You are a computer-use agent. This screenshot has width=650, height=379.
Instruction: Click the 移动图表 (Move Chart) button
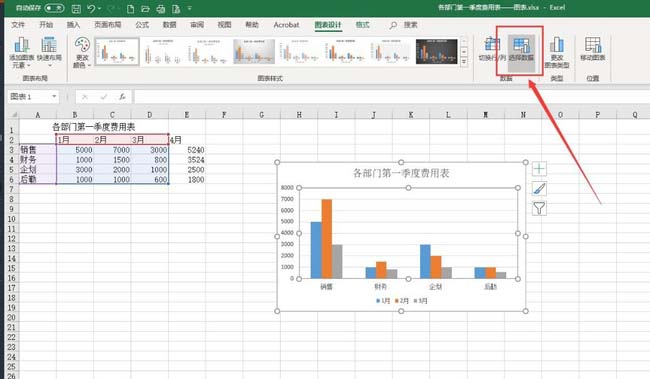[593, 49]
